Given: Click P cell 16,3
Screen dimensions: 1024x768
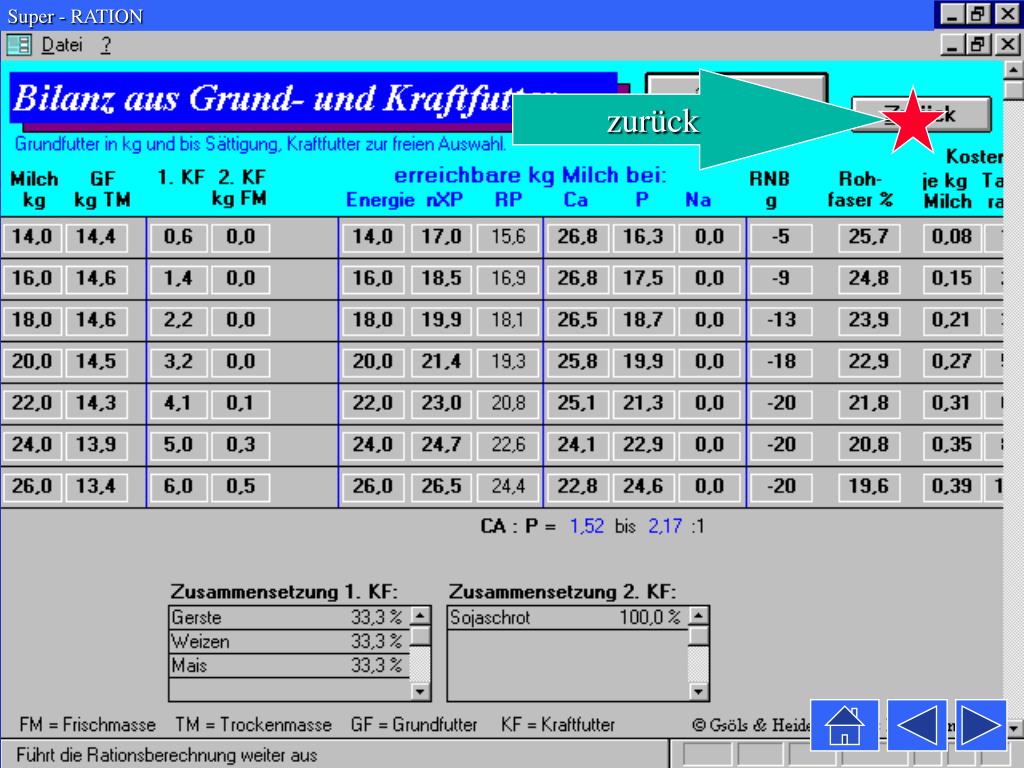Looking at the screenshot, I should pyautogui.click(x=643, y=236).
